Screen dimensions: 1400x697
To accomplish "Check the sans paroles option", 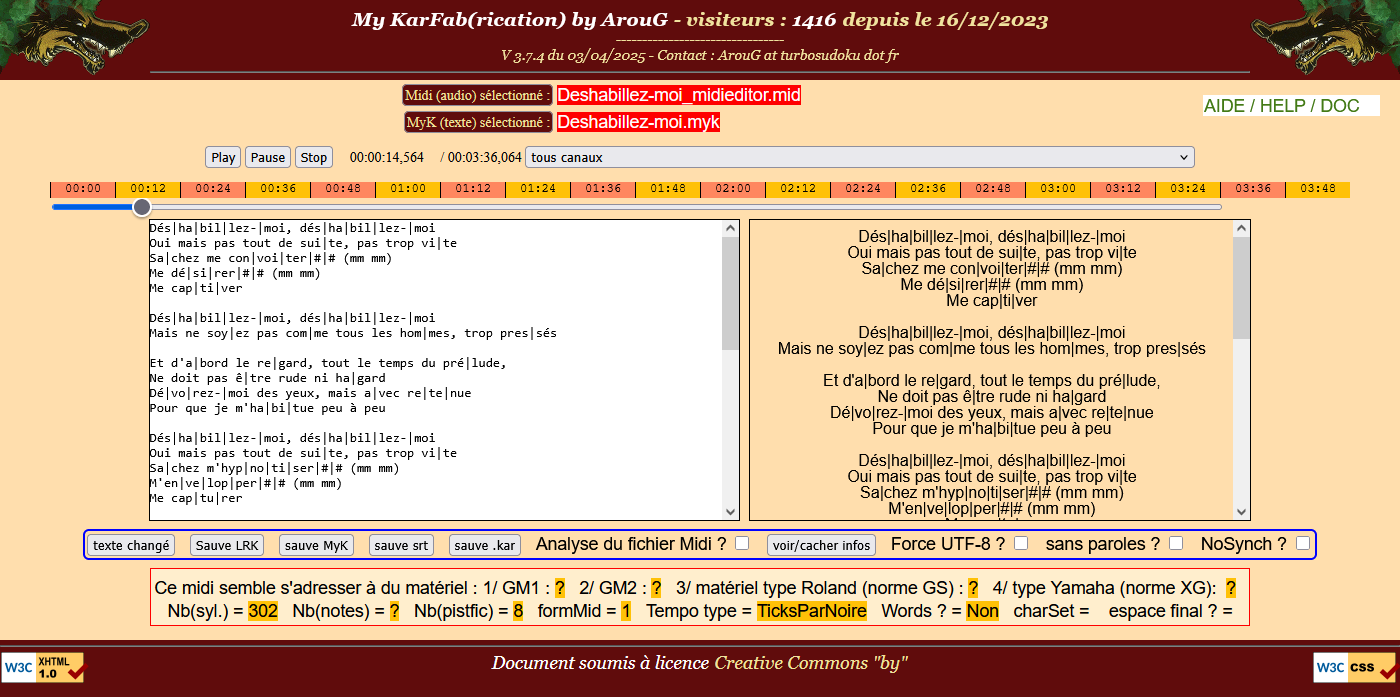I will tap(1176, 543).
